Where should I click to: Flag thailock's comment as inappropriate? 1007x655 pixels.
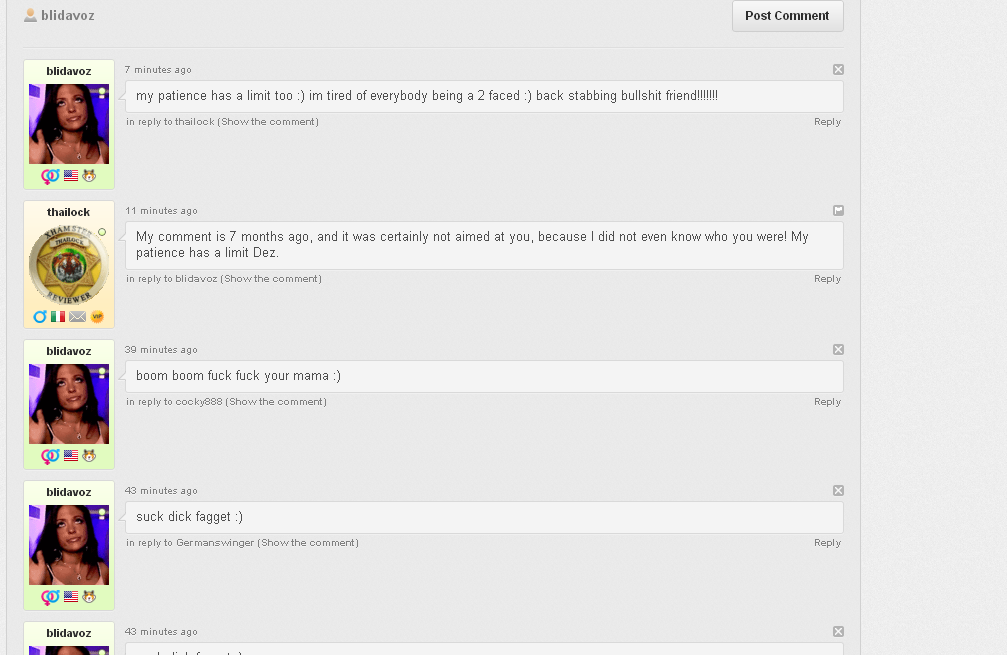pos(838,211)
